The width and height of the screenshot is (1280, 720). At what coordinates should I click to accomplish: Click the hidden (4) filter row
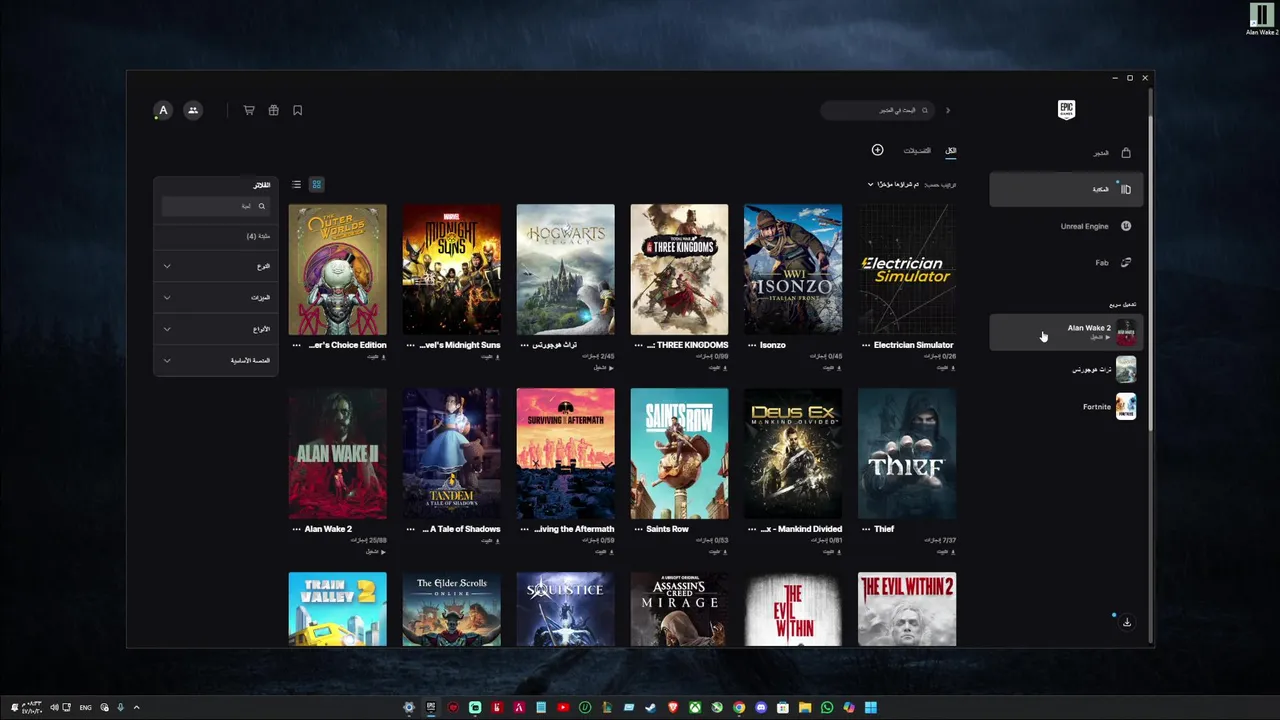(x=215, y=236)
